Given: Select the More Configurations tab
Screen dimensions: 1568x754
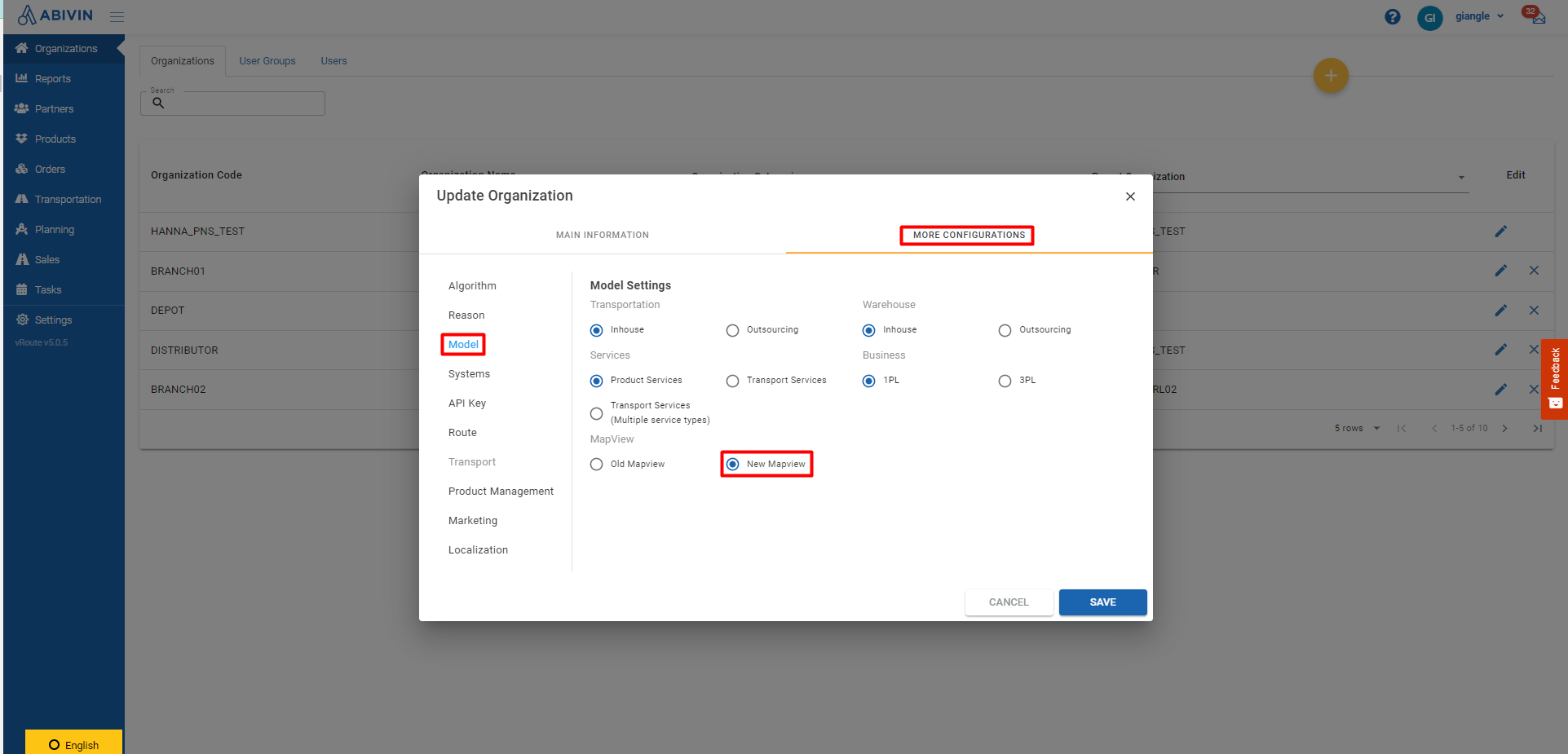Looking at the screenshot, I should click(969, 235).
